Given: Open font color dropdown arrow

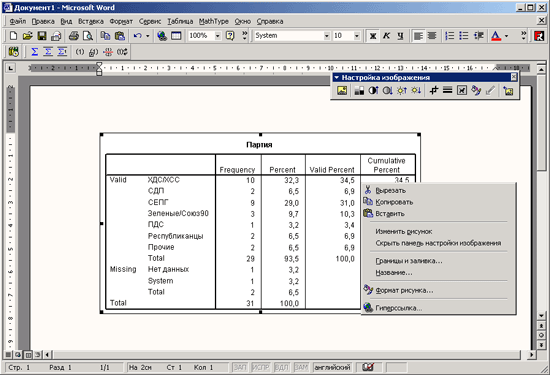Looking at the screenshot, I should pos(506,36).
